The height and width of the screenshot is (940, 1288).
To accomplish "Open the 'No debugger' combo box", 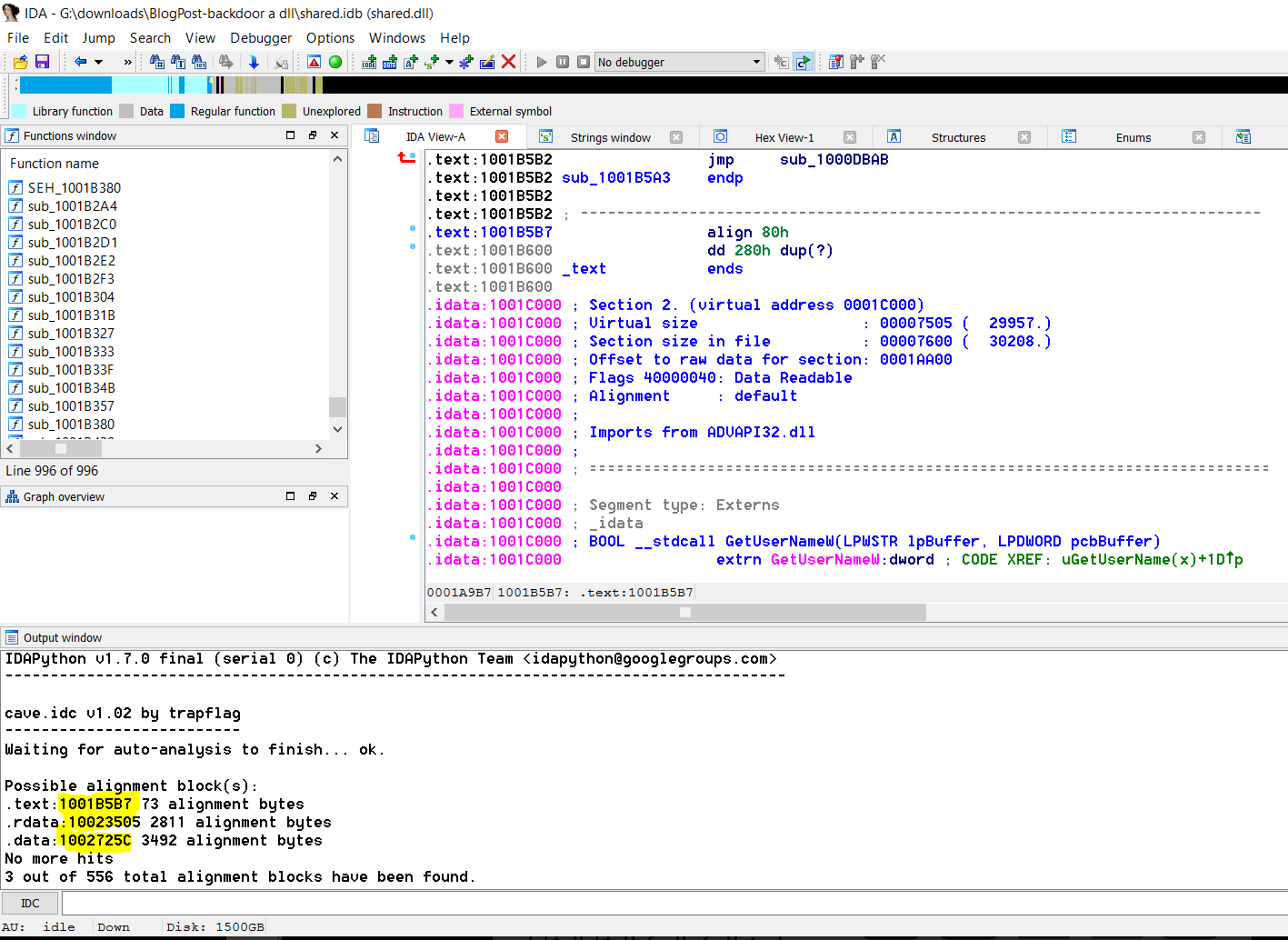I will point(679,62).
